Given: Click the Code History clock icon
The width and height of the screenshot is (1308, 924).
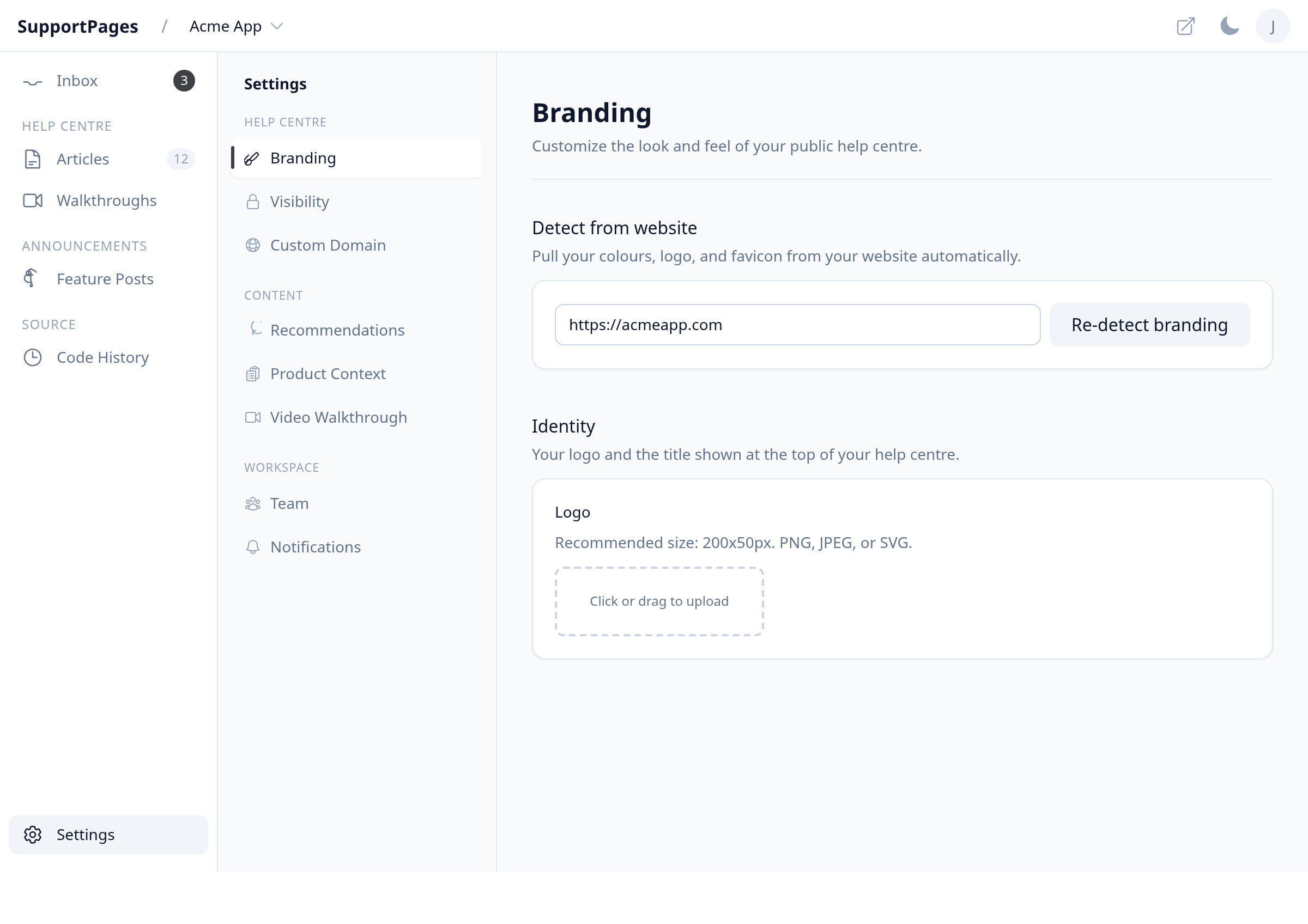Looking at the screenshot, I should (x=33, y=357).
